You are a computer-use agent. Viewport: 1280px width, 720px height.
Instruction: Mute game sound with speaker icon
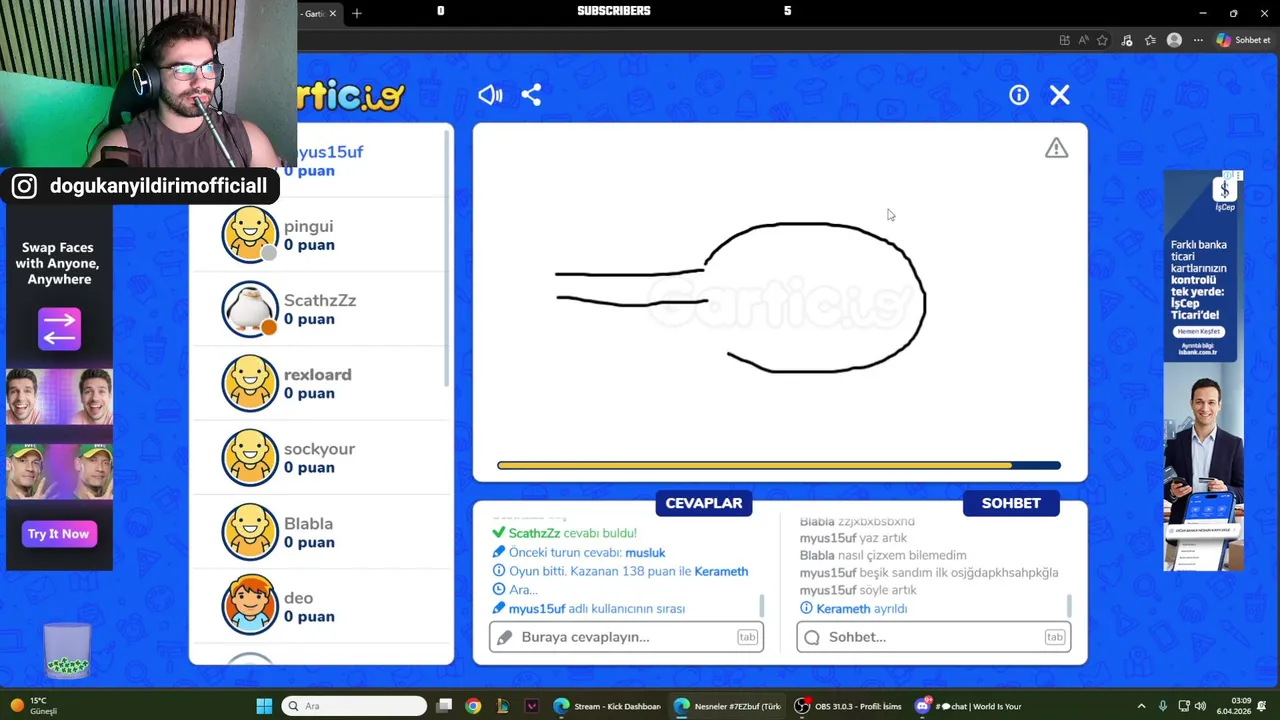click(x=490, y=95)
